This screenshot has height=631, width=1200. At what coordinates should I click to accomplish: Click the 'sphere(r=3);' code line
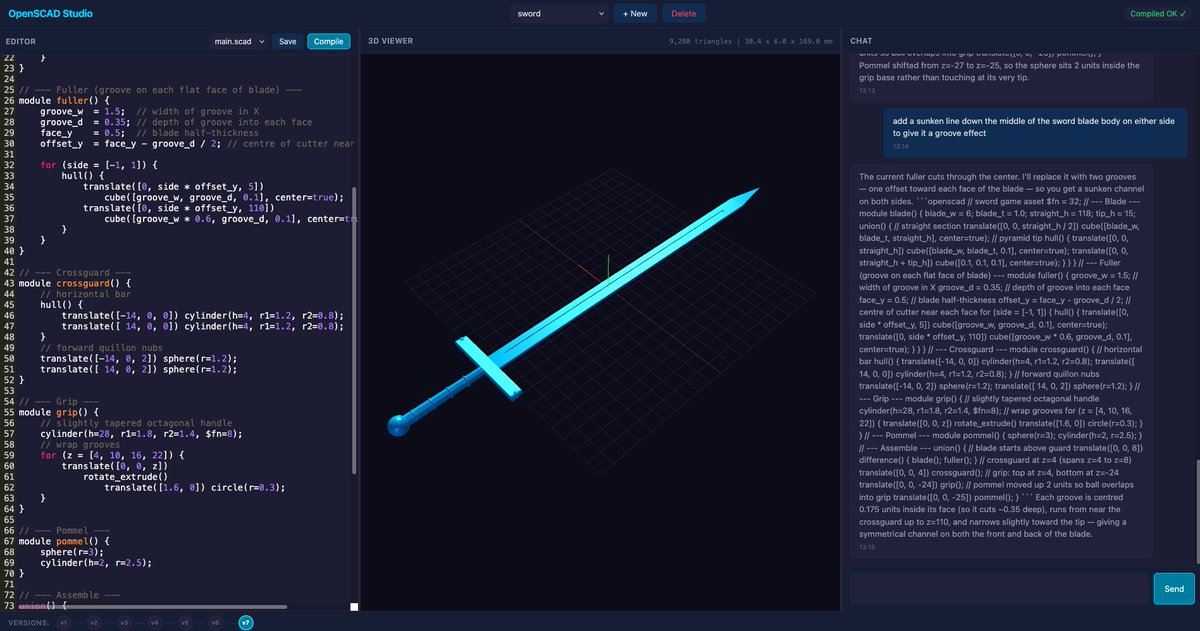coord(73,552)
